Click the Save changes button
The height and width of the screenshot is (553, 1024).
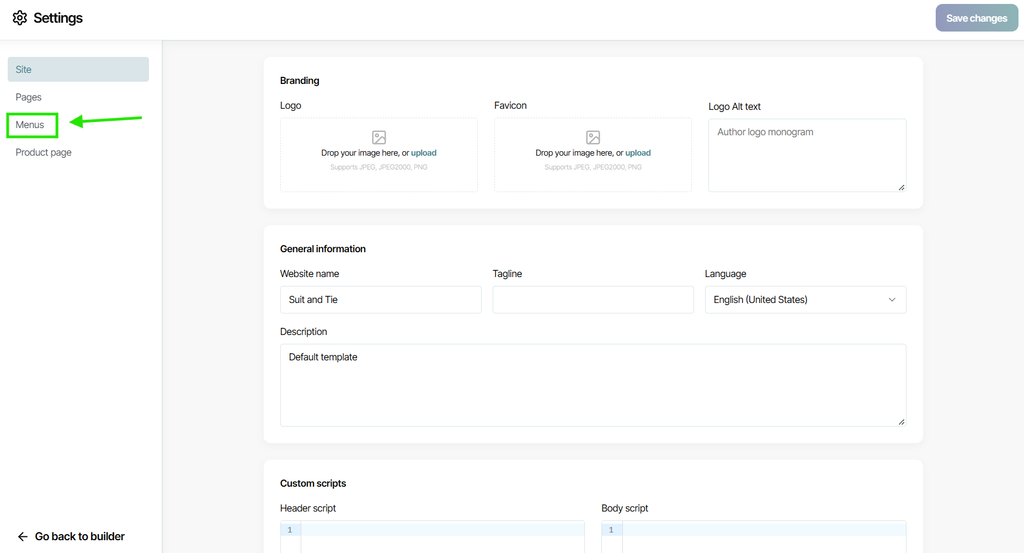976,18
